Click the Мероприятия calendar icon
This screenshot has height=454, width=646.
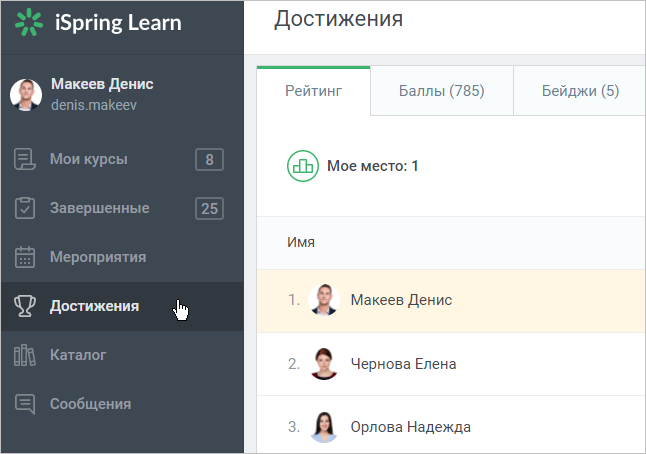click(25, 257)
